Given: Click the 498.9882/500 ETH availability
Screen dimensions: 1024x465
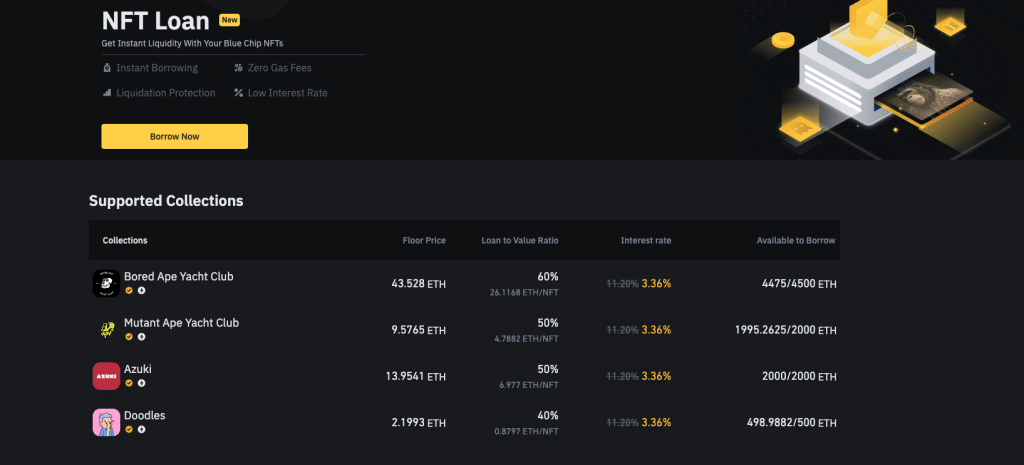Looking at the screenshot, I should point(792,423).
